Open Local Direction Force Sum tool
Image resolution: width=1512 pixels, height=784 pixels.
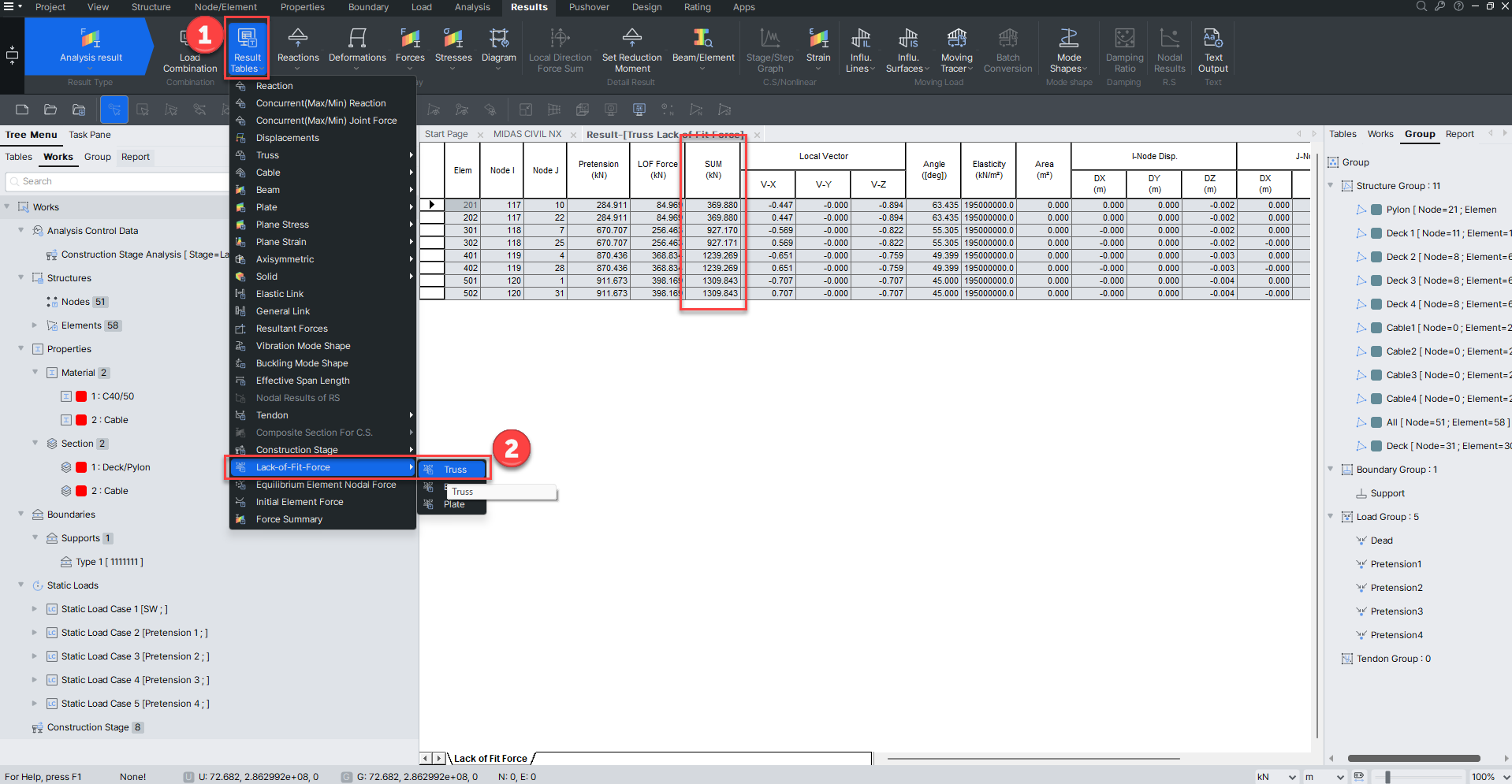tap(560, 50)
